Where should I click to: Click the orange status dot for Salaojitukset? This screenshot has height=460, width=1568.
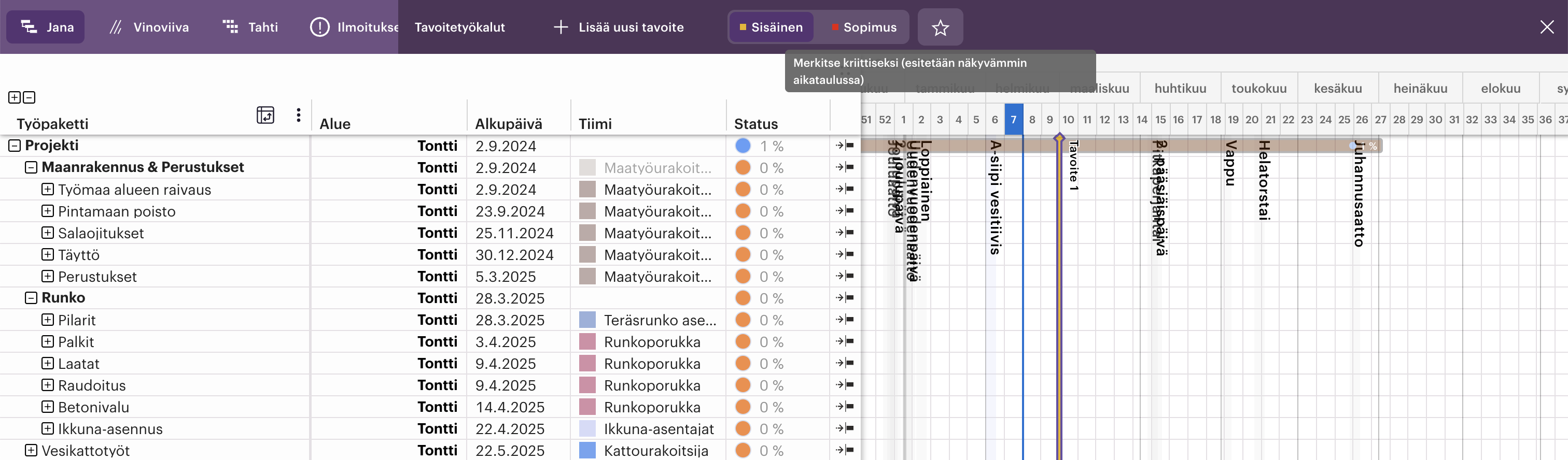(x=742, y=233)
